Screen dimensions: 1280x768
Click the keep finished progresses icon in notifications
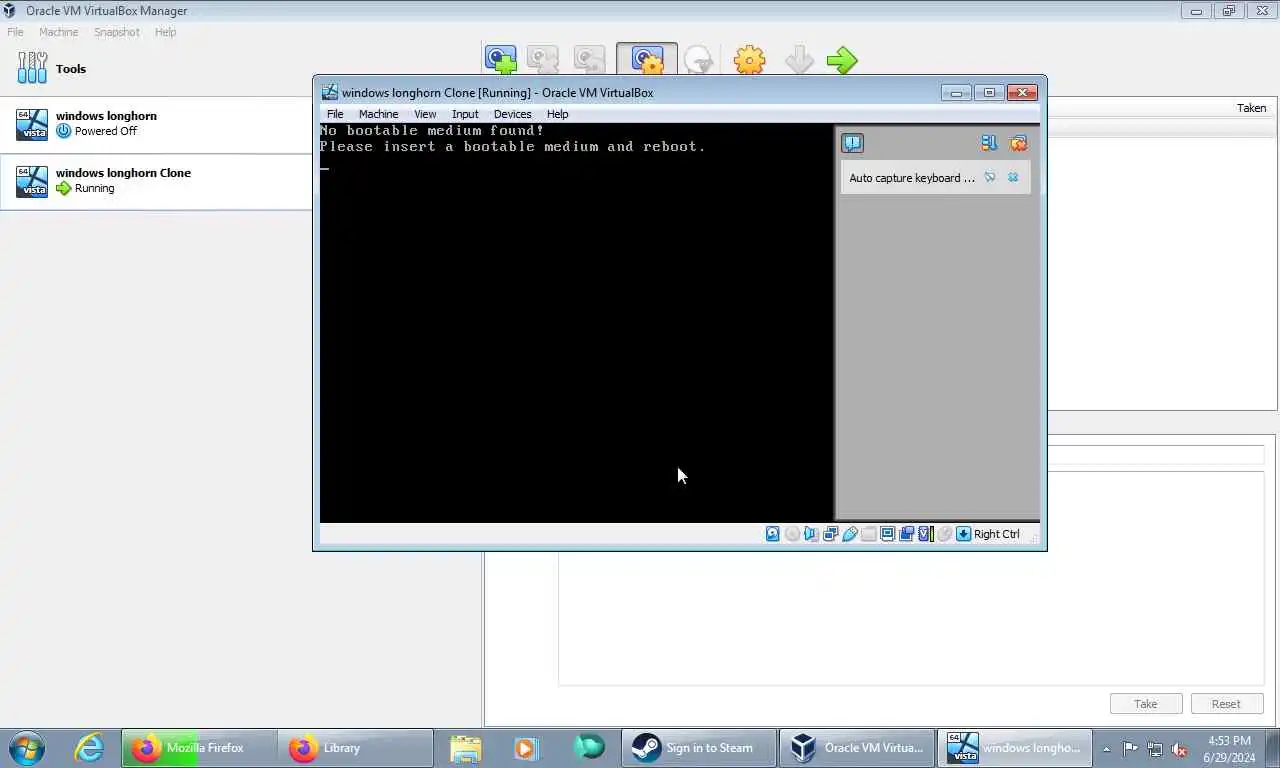[x=989, y=143]
